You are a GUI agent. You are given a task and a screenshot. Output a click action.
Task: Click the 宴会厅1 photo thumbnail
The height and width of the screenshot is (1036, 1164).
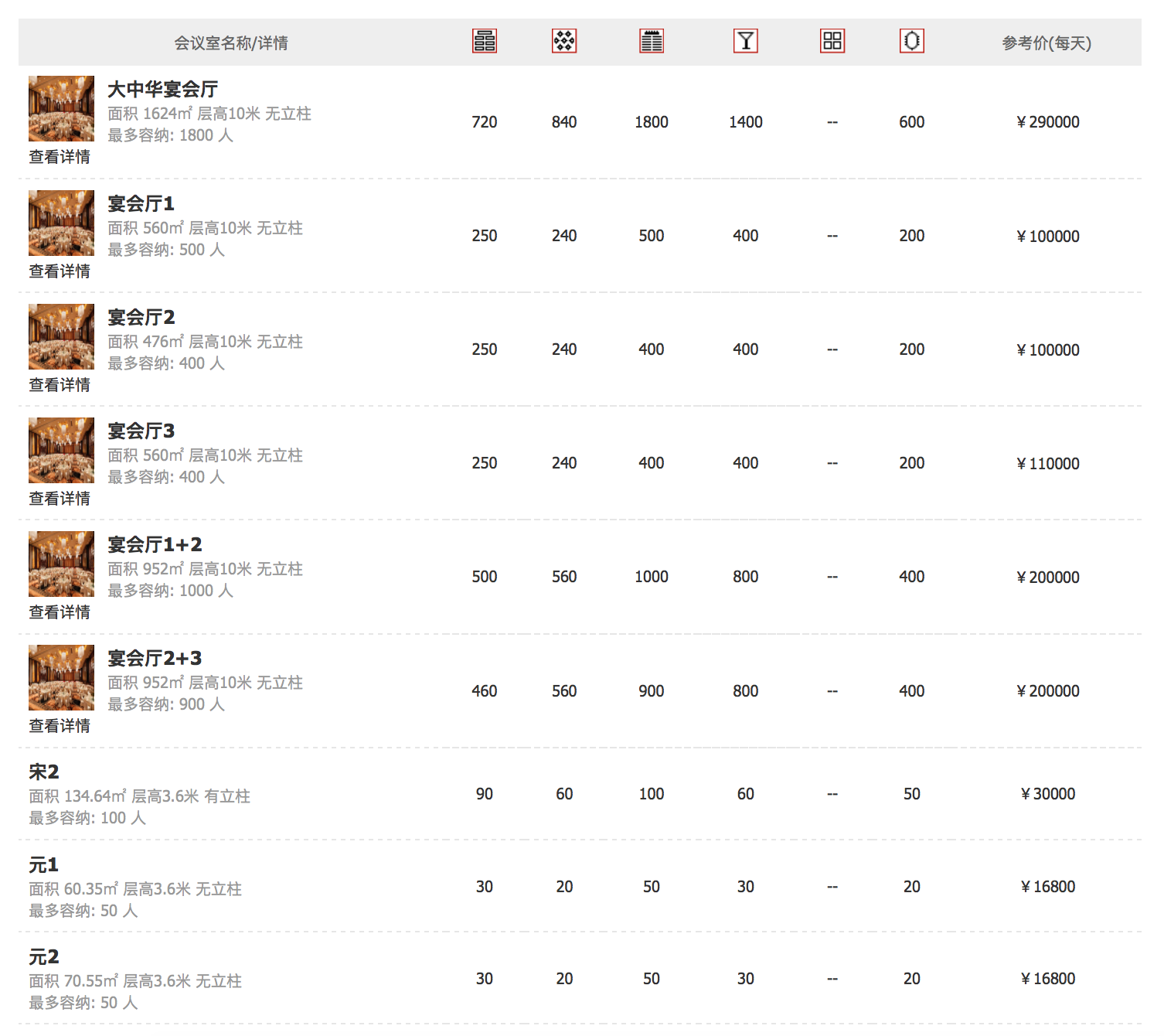pyautogui.click(x=61, y=223)
